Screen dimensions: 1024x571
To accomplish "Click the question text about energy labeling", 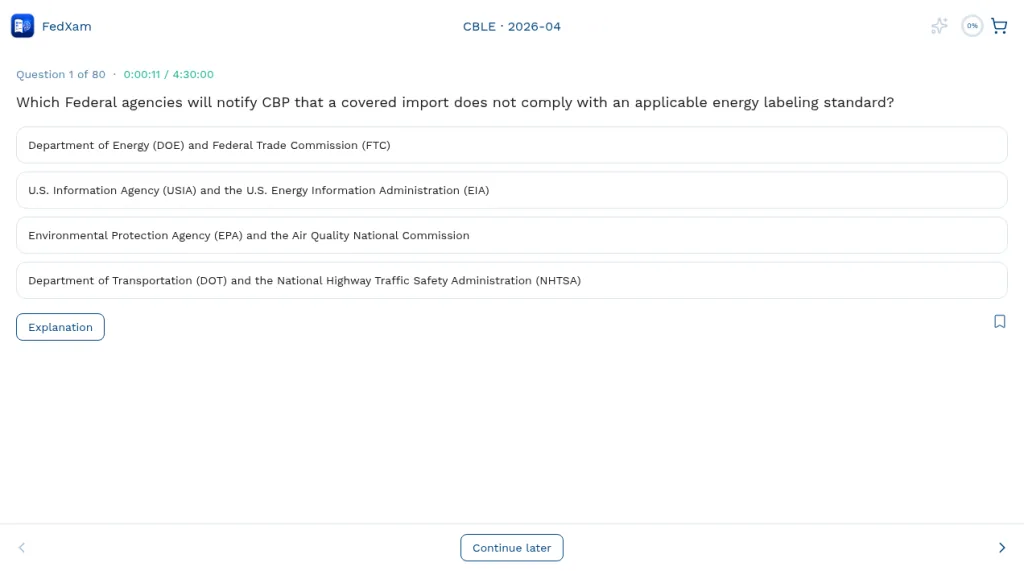I will (x=455, y=103).
